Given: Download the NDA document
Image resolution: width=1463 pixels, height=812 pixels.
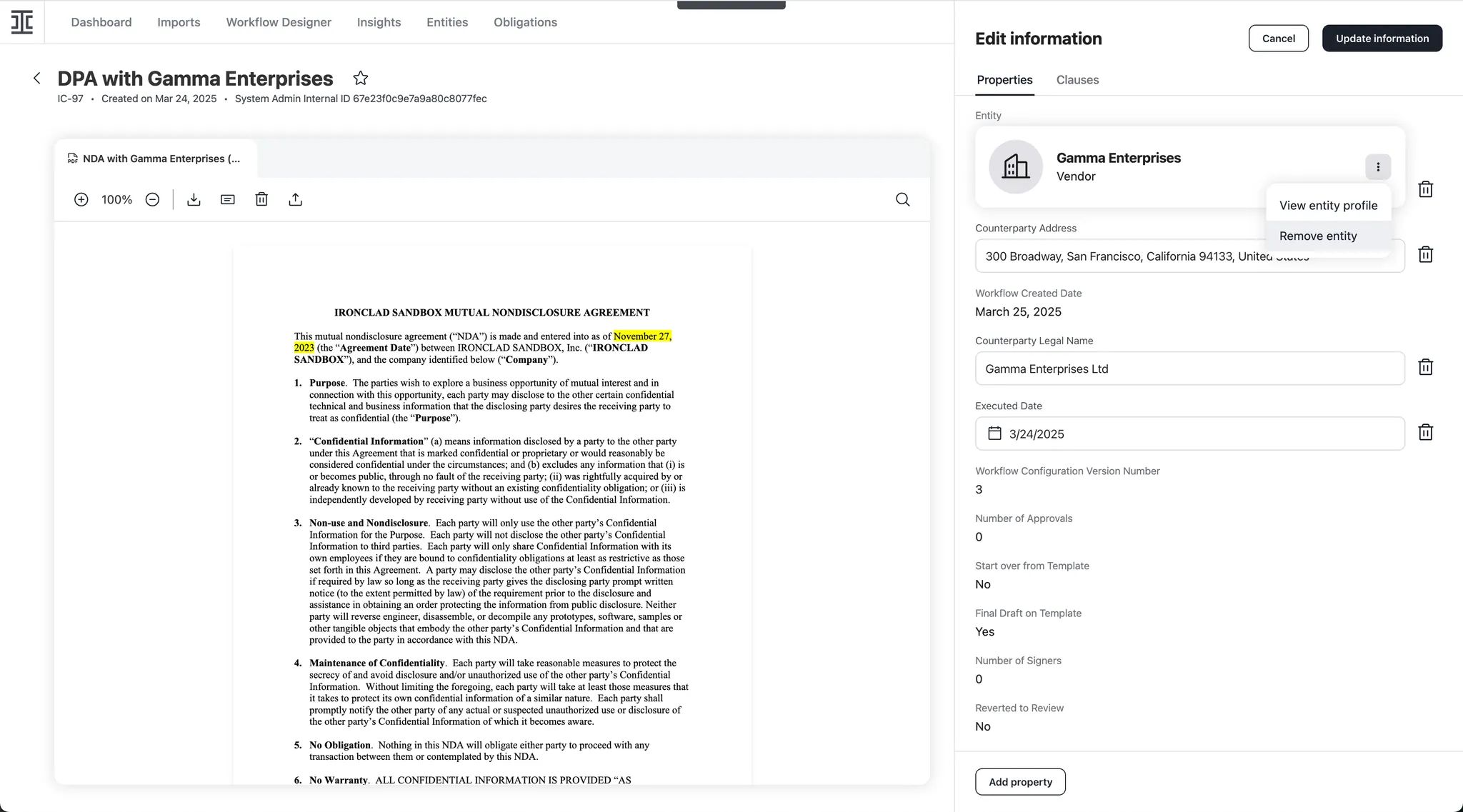Looking at the screenshot, I should point(194,199).
